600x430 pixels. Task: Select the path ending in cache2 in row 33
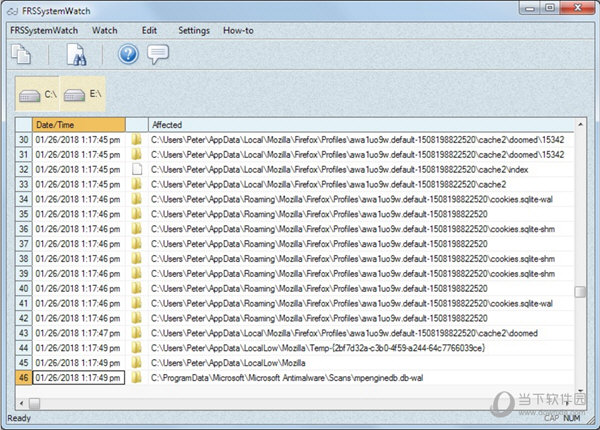point(328,184)
